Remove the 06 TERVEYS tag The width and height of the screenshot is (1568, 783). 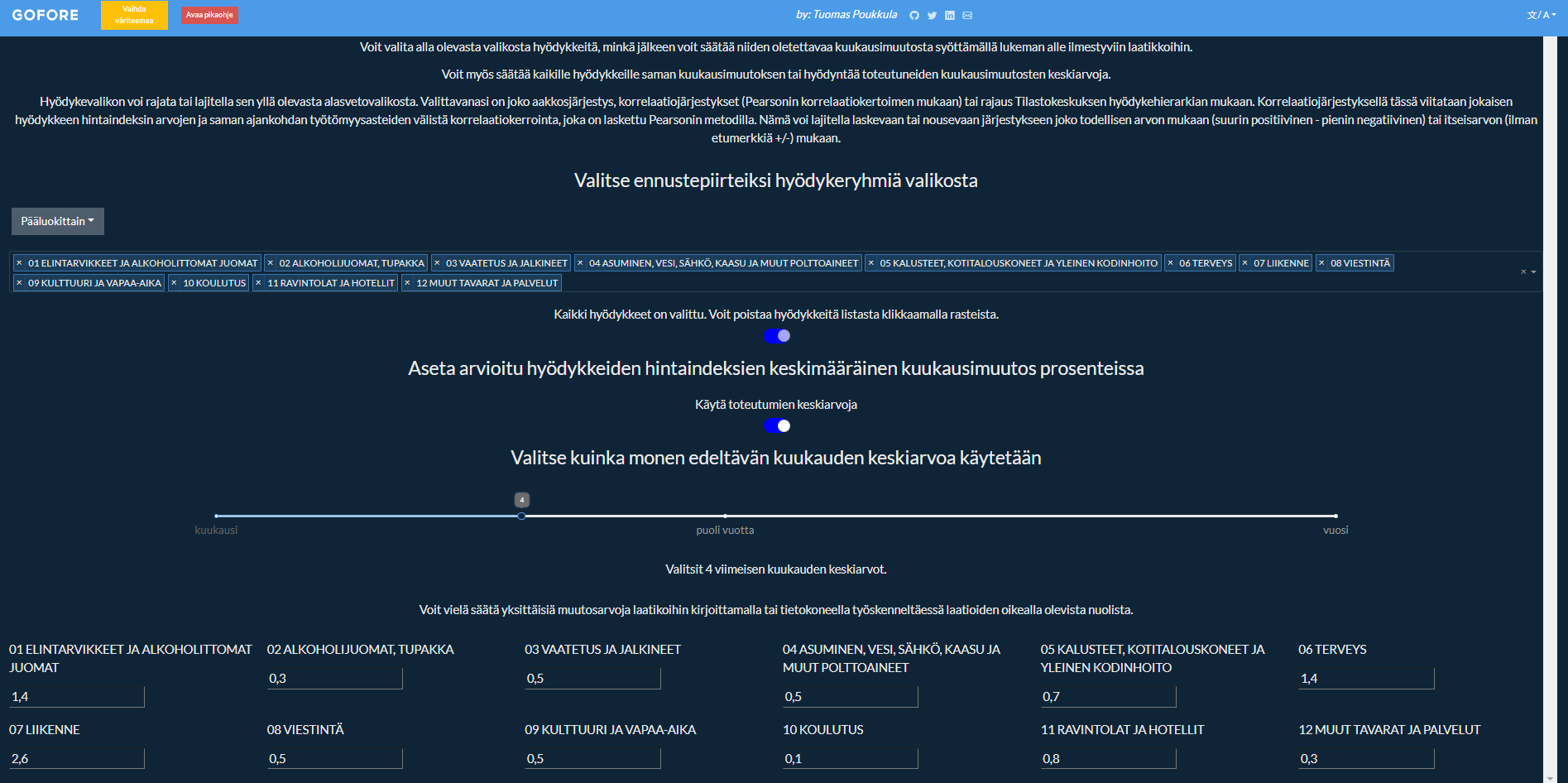coord(1170,263)
